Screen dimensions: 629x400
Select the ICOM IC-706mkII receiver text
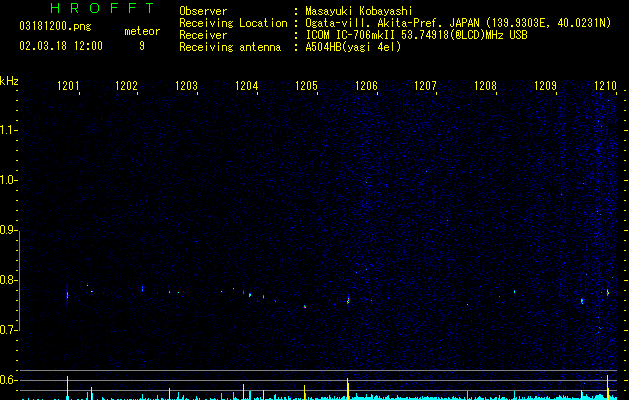tap(352, 35)
